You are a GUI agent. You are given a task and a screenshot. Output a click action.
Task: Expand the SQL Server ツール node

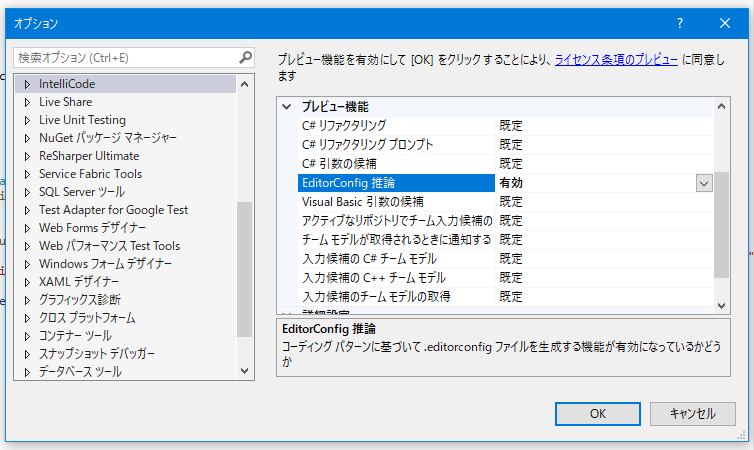pyautogui.click(x=27, y=192)
